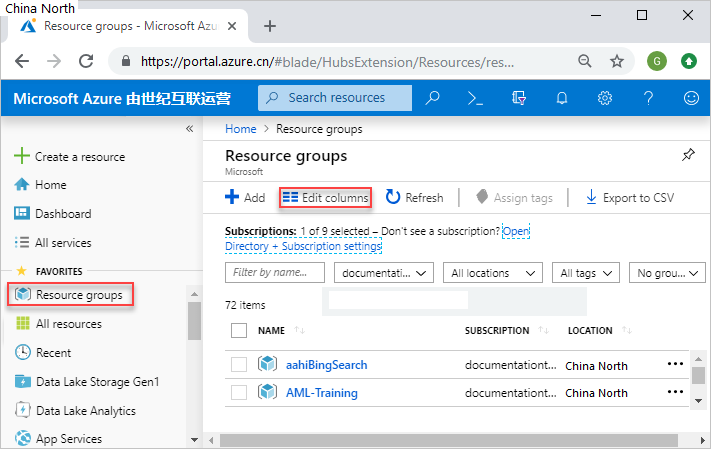Refresh the resource groups list
This screenshot has width=711, height=449.
[414, 197]
